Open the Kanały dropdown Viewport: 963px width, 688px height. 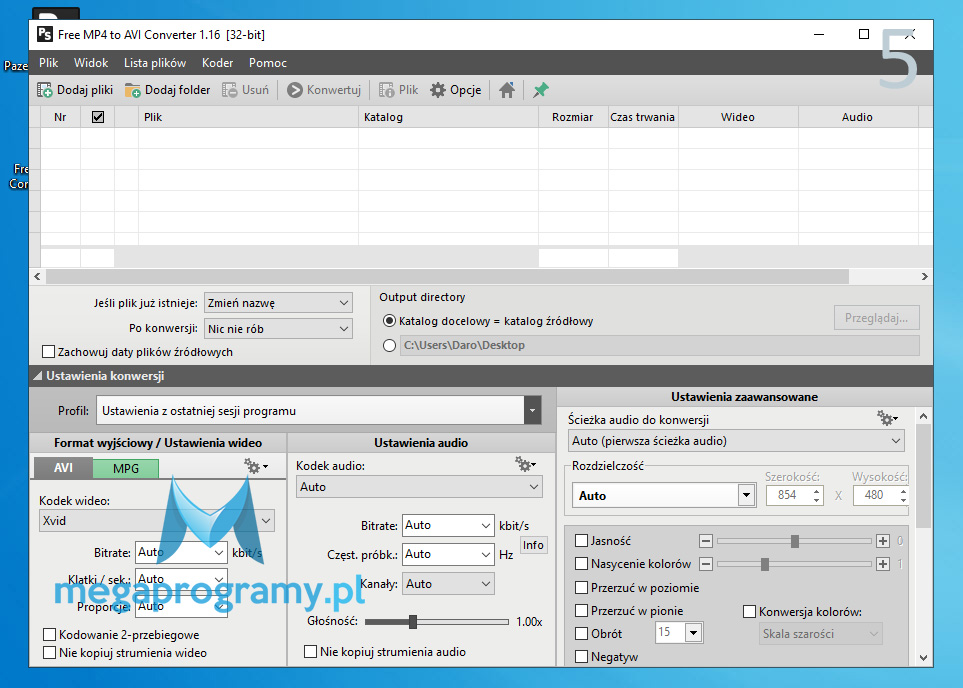click(448, 584)
